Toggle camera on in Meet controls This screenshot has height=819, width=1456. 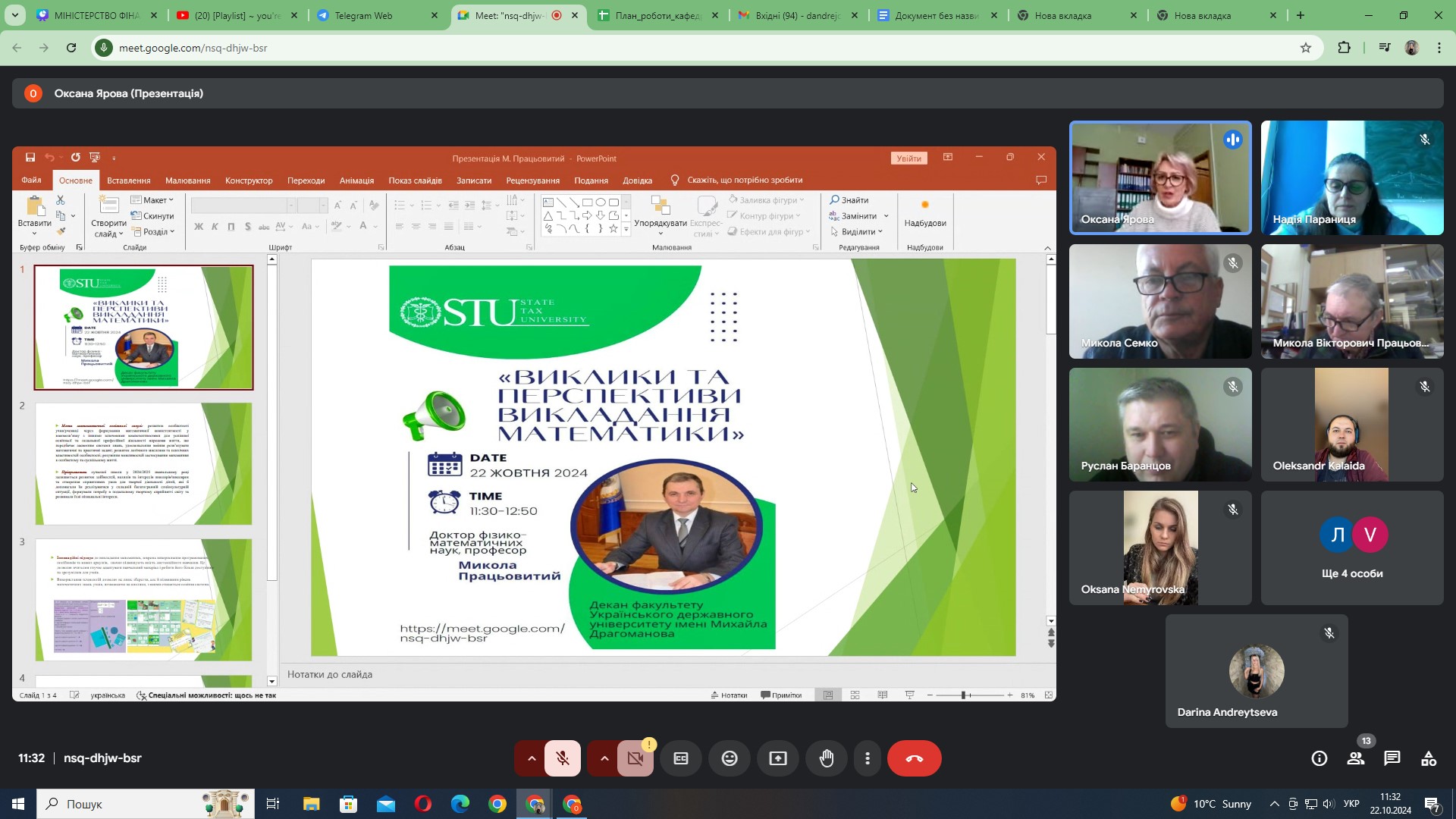635,758
